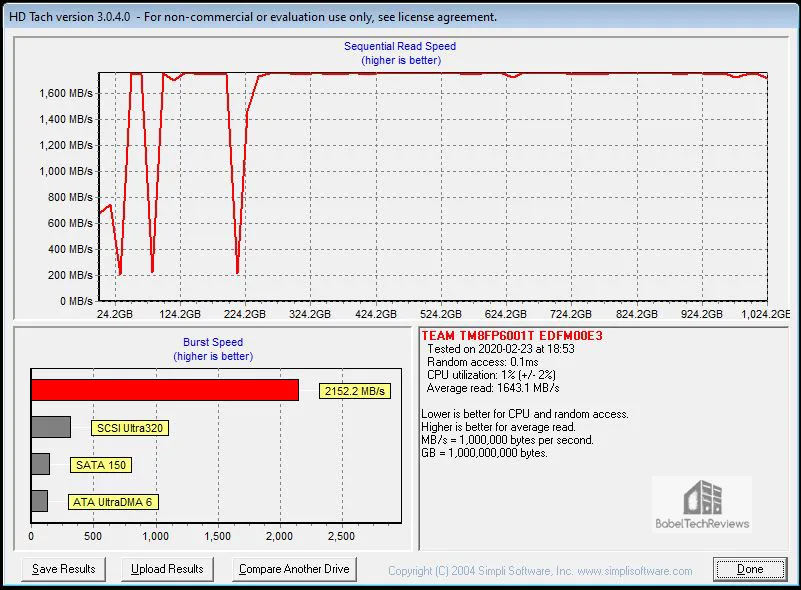The image size is (801, 590).
Task: Click the 500 tick label under burst chart
Action: (x=93, y=536)
